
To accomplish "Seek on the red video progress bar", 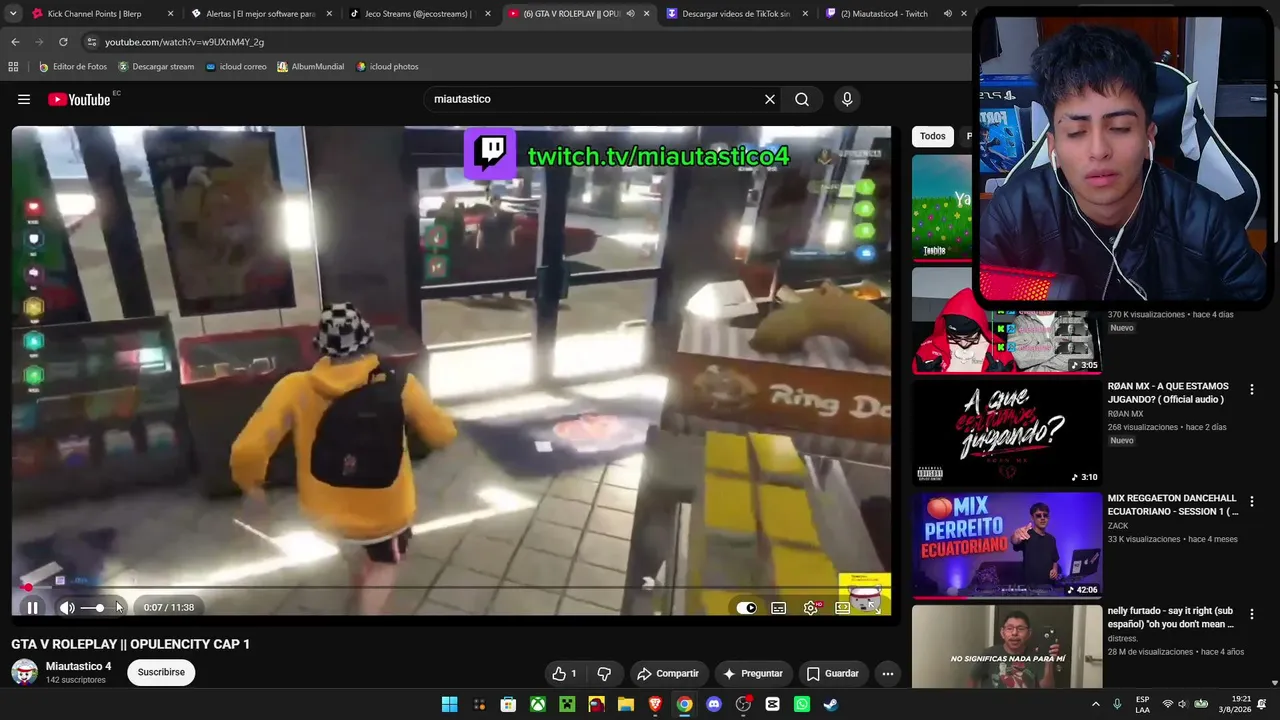I will [451, 587].
